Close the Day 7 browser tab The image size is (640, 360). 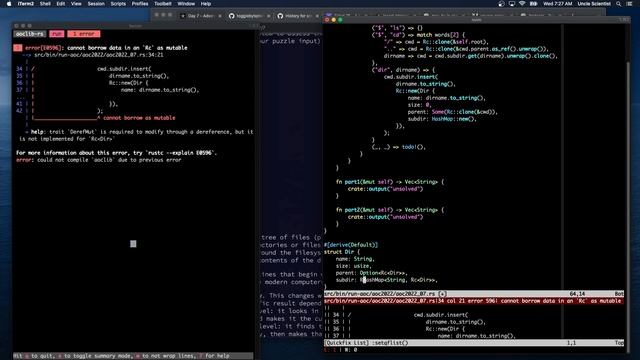220,16
